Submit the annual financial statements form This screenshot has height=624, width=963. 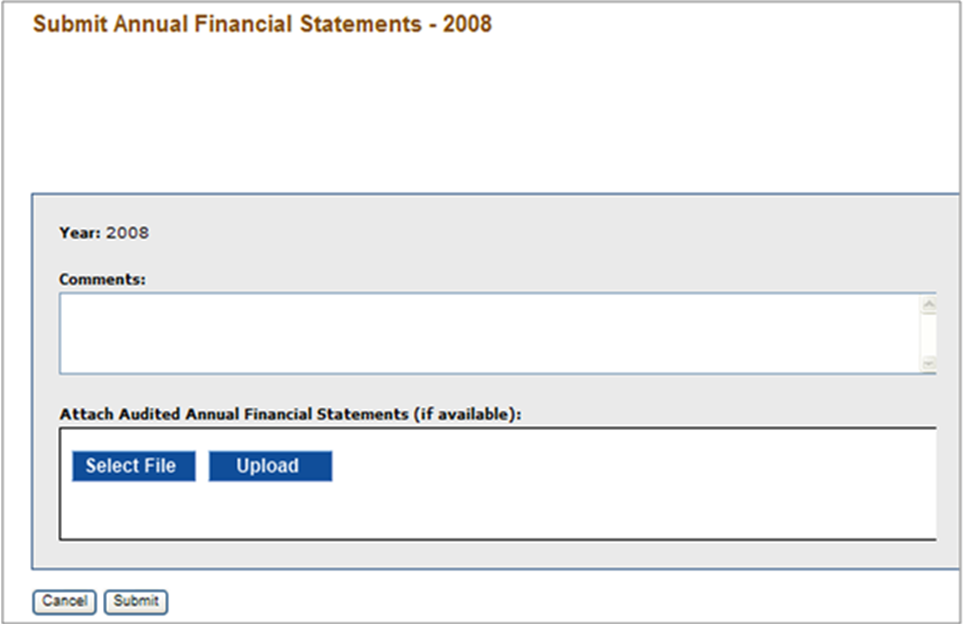(136, 601)
